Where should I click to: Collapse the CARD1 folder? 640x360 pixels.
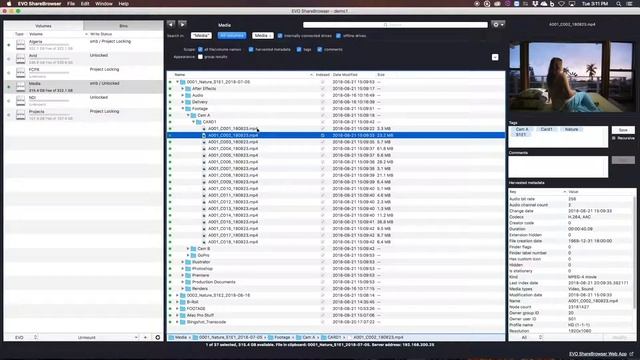pyautogui.click(x=193, y=122)
